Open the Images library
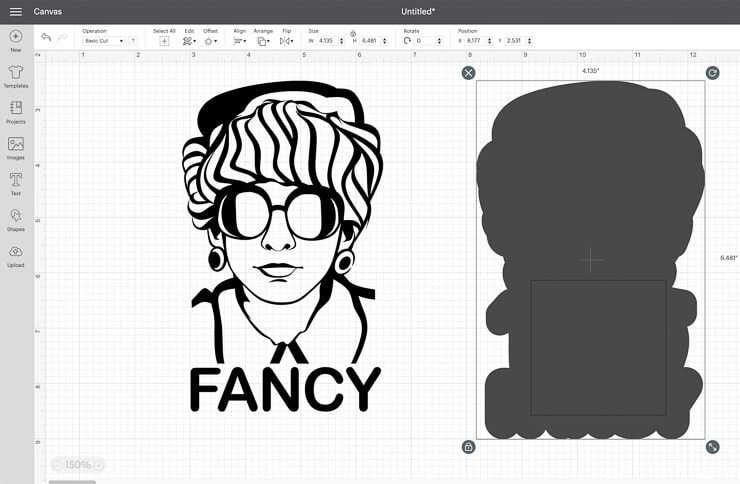 click(x=15, y=144)
